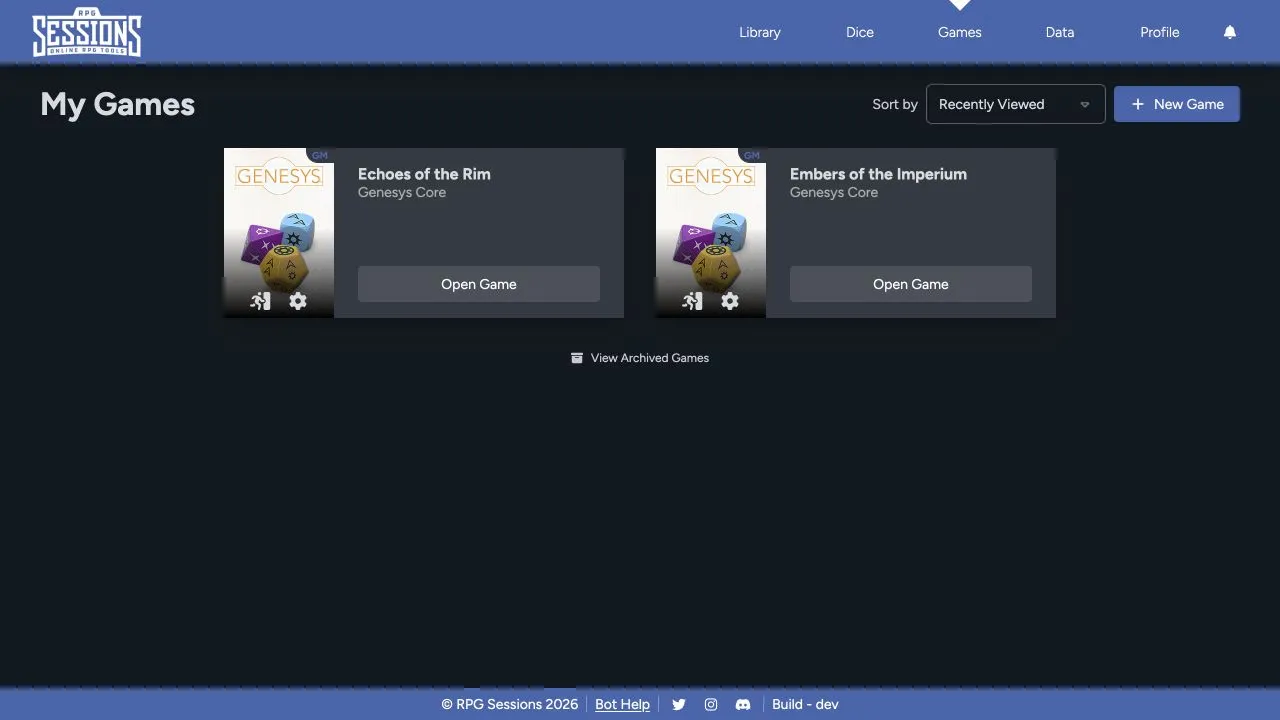Click the Embers of the Imperium cover thumbnail
Viewport: 1280px width, 720px height.
[711, 233]
